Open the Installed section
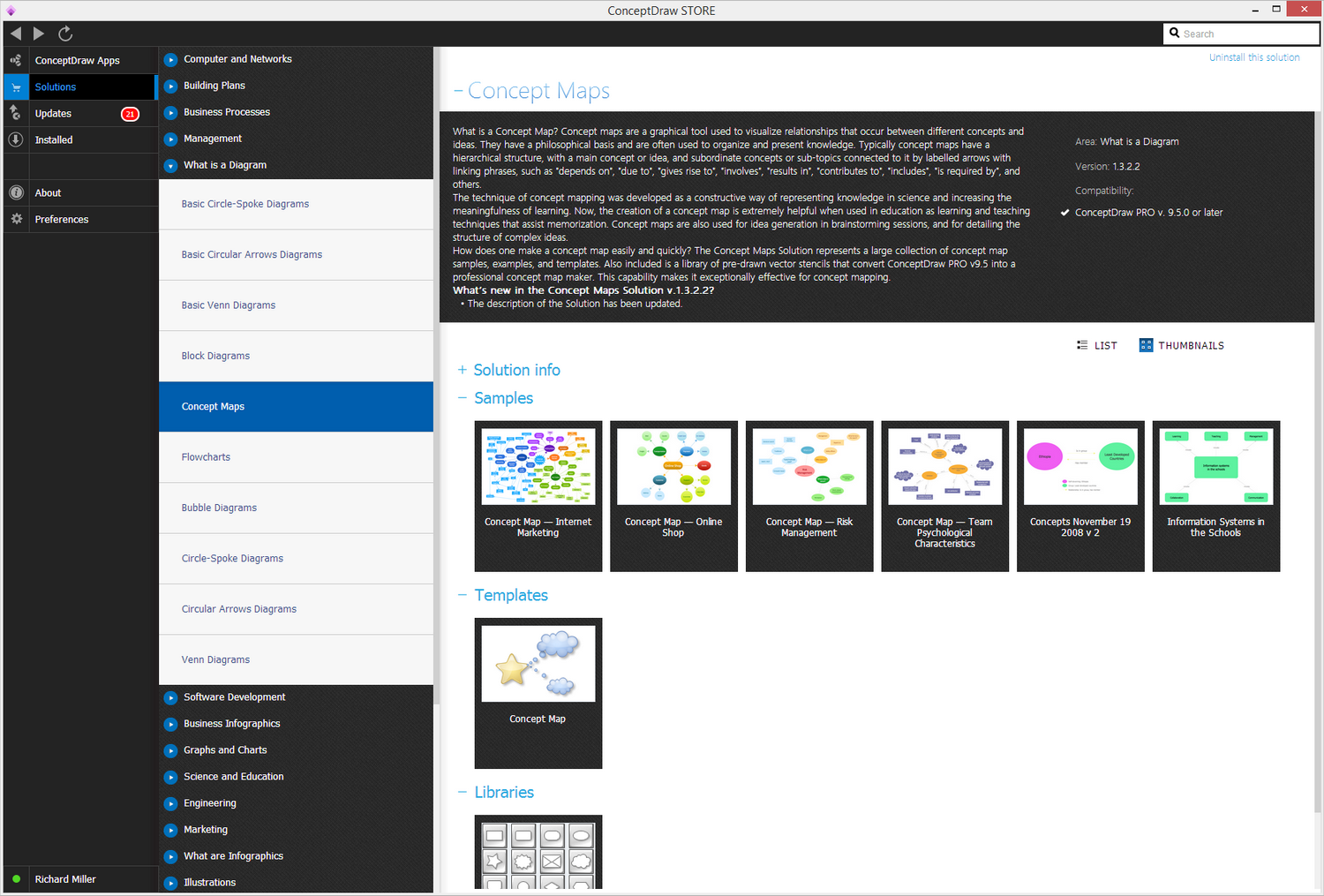 click(x=54, y=139)
